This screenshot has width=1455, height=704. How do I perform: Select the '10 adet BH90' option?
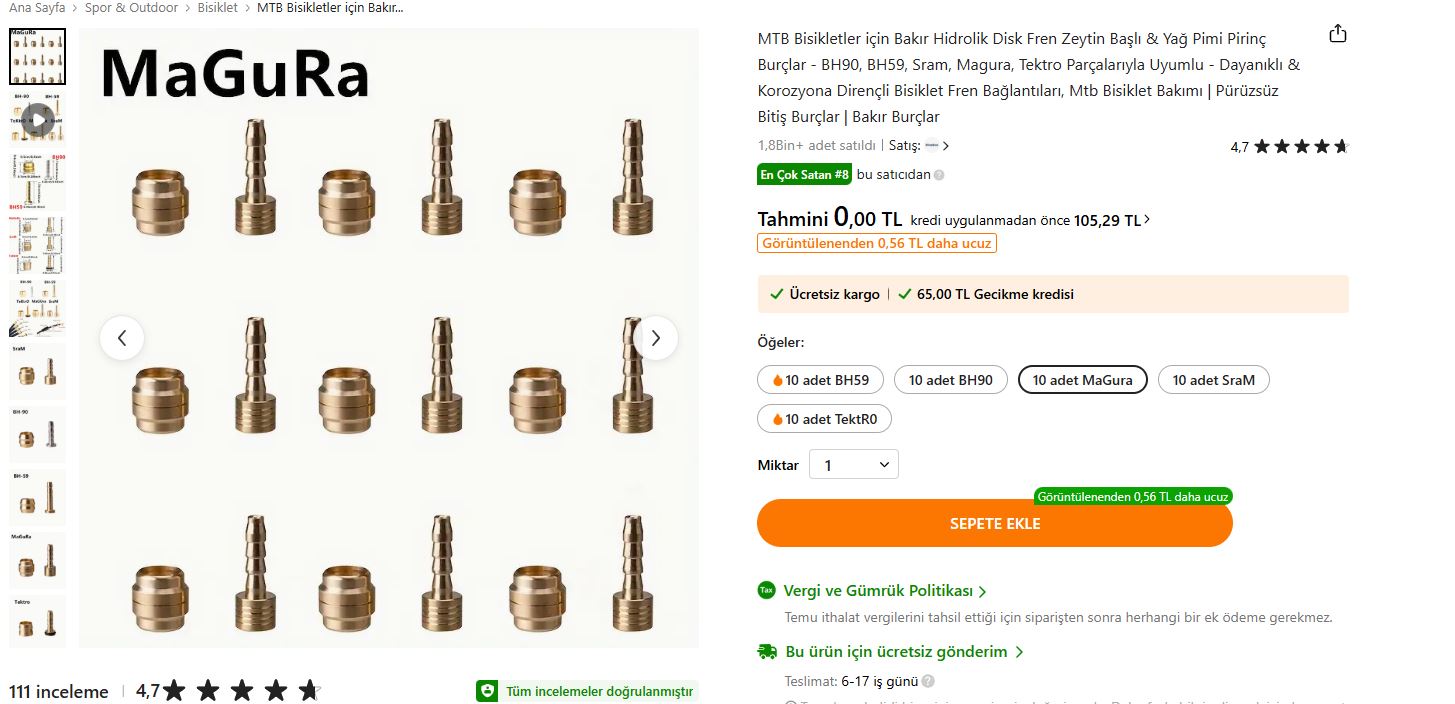tap(950, 380)
